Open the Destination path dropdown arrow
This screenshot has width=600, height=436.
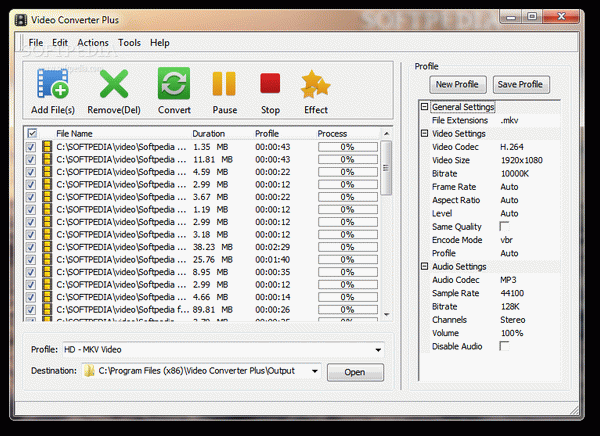coord(315,371)
